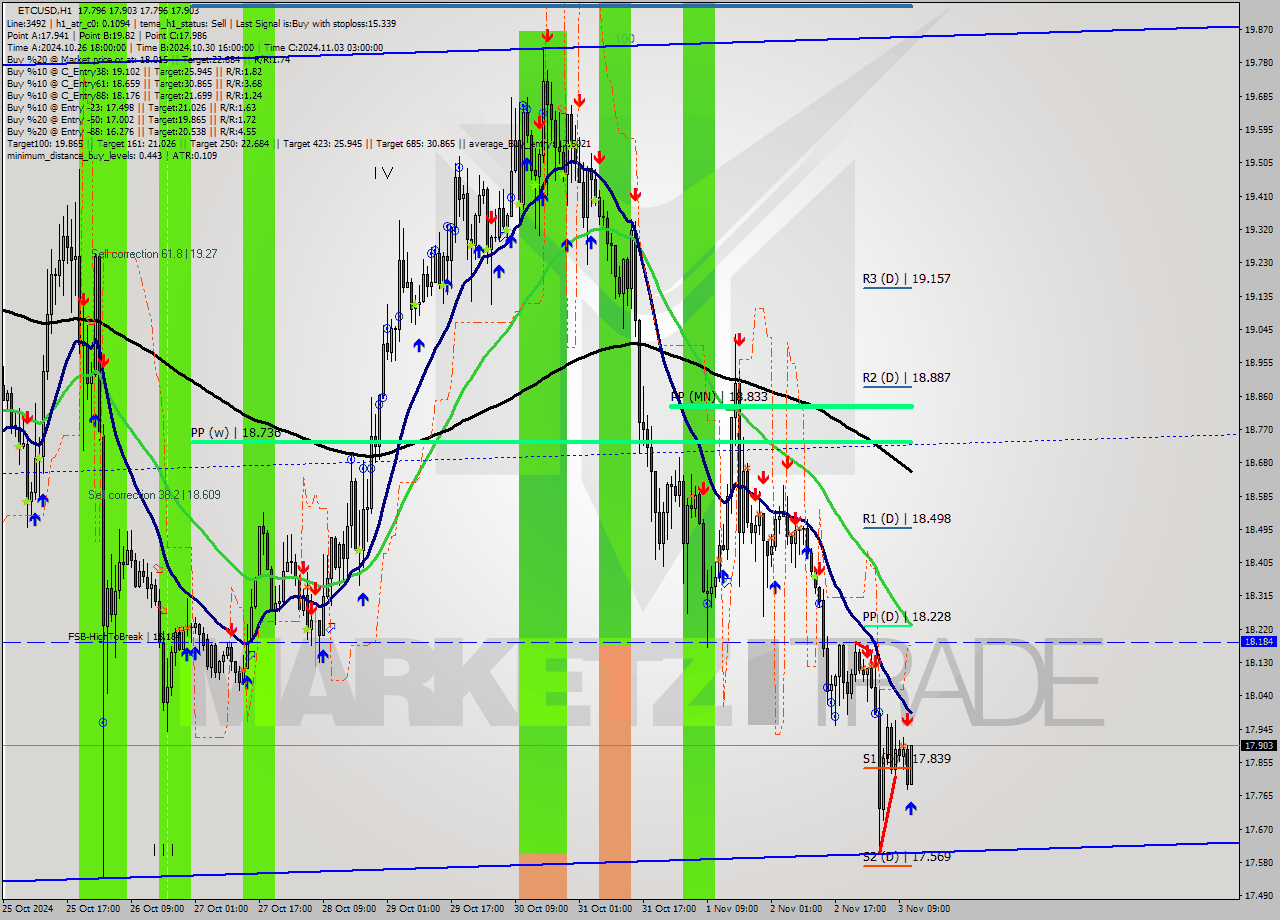The image size is (1280, 920).
Task: Select the 'I I I' wave label
Action: pos(164,850)
